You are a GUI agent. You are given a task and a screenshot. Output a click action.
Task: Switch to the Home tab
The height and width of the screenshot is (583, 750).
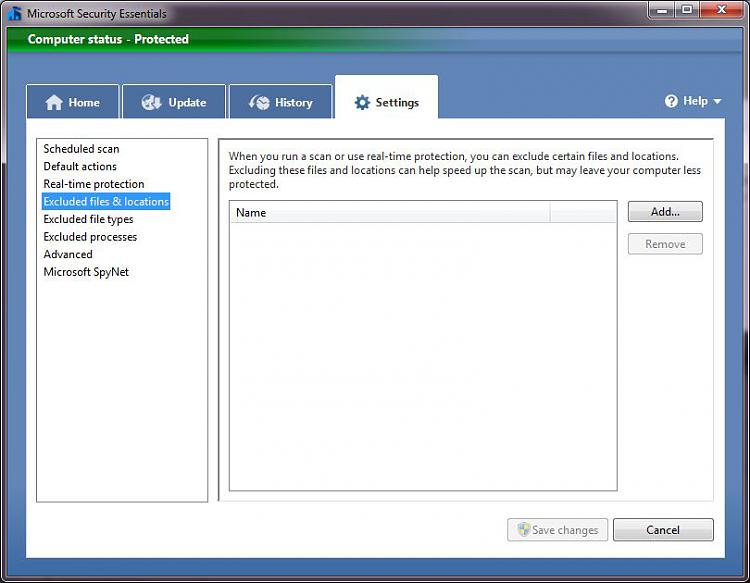tap(73, 101)
